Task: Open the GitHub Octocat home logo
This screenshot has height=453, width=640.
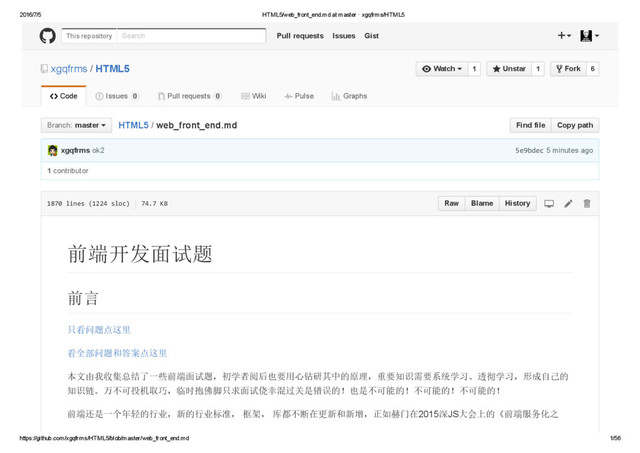Action: [48, 36]
